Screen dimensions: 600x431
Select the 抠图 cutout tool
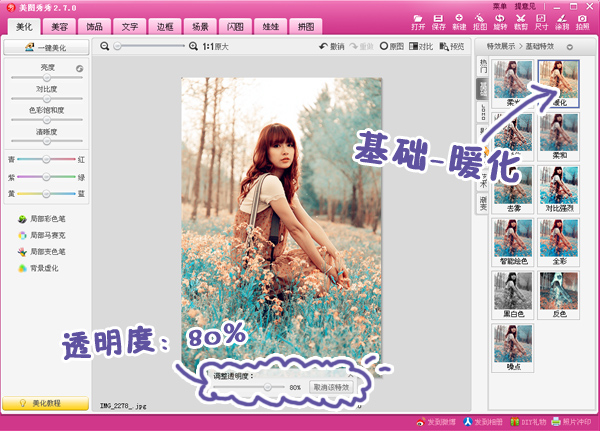tap(480, 22)
